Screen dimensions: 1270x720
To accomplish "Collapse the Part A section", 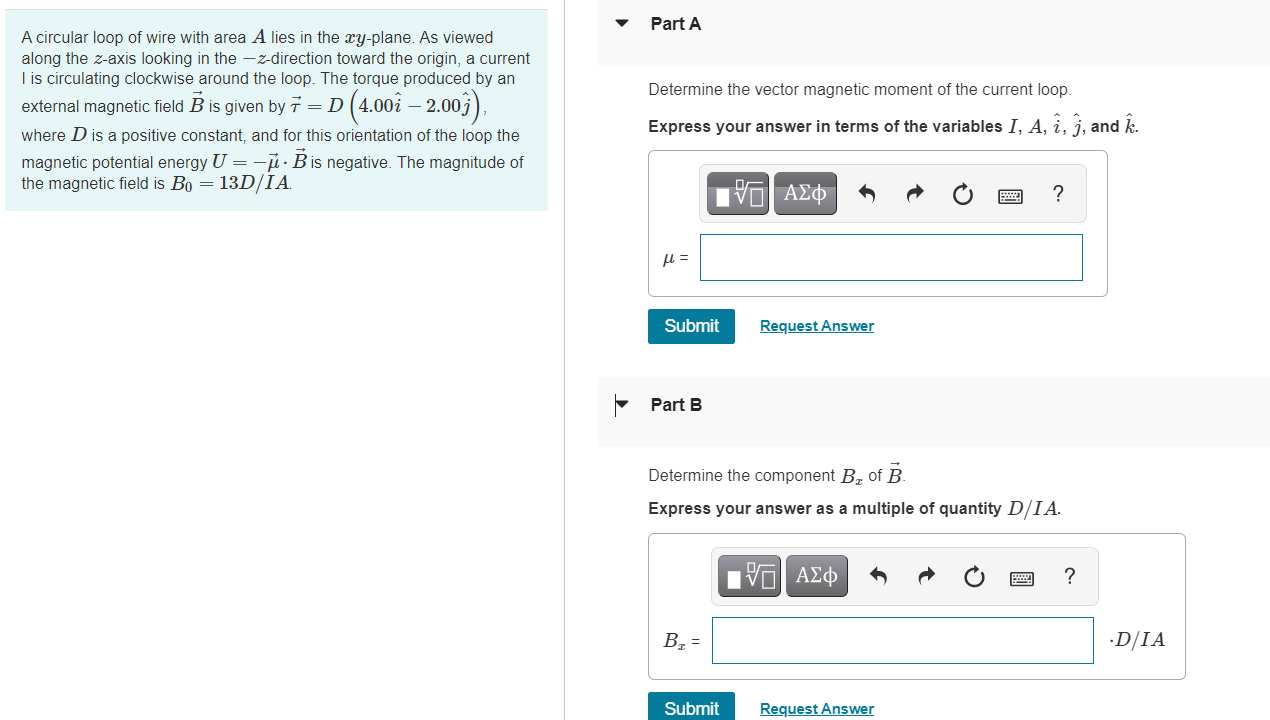I will pos(622,23).
